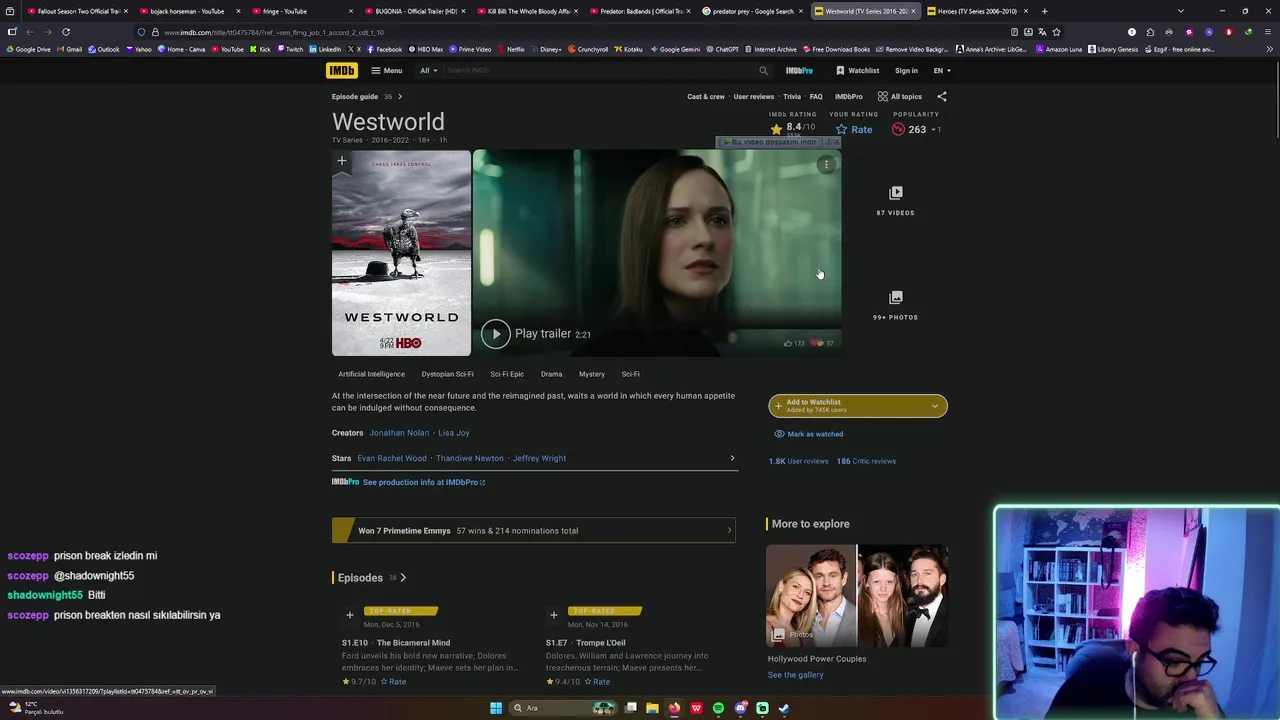Click Sign in
The image size is (1280, 720).
(x=906, y=70)
